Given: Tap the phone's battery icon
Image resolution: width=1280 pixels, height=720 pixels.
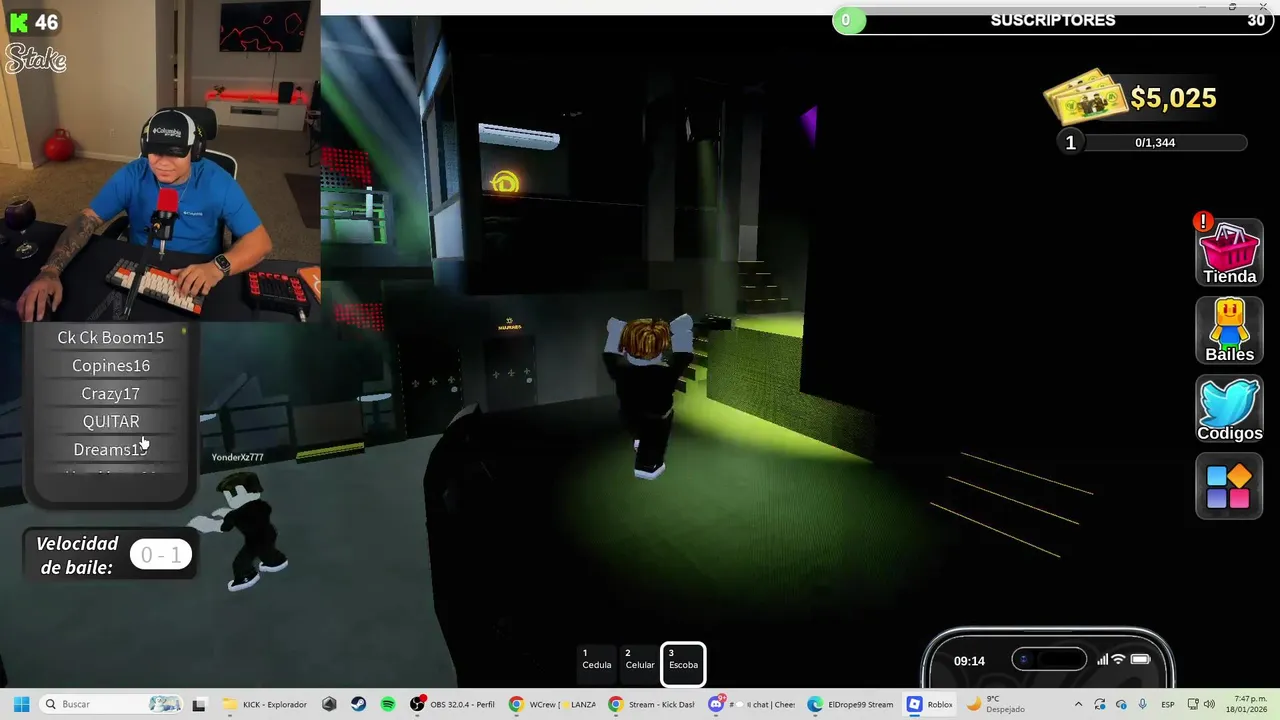Looking at the screenshot, I should [1140, 660].
